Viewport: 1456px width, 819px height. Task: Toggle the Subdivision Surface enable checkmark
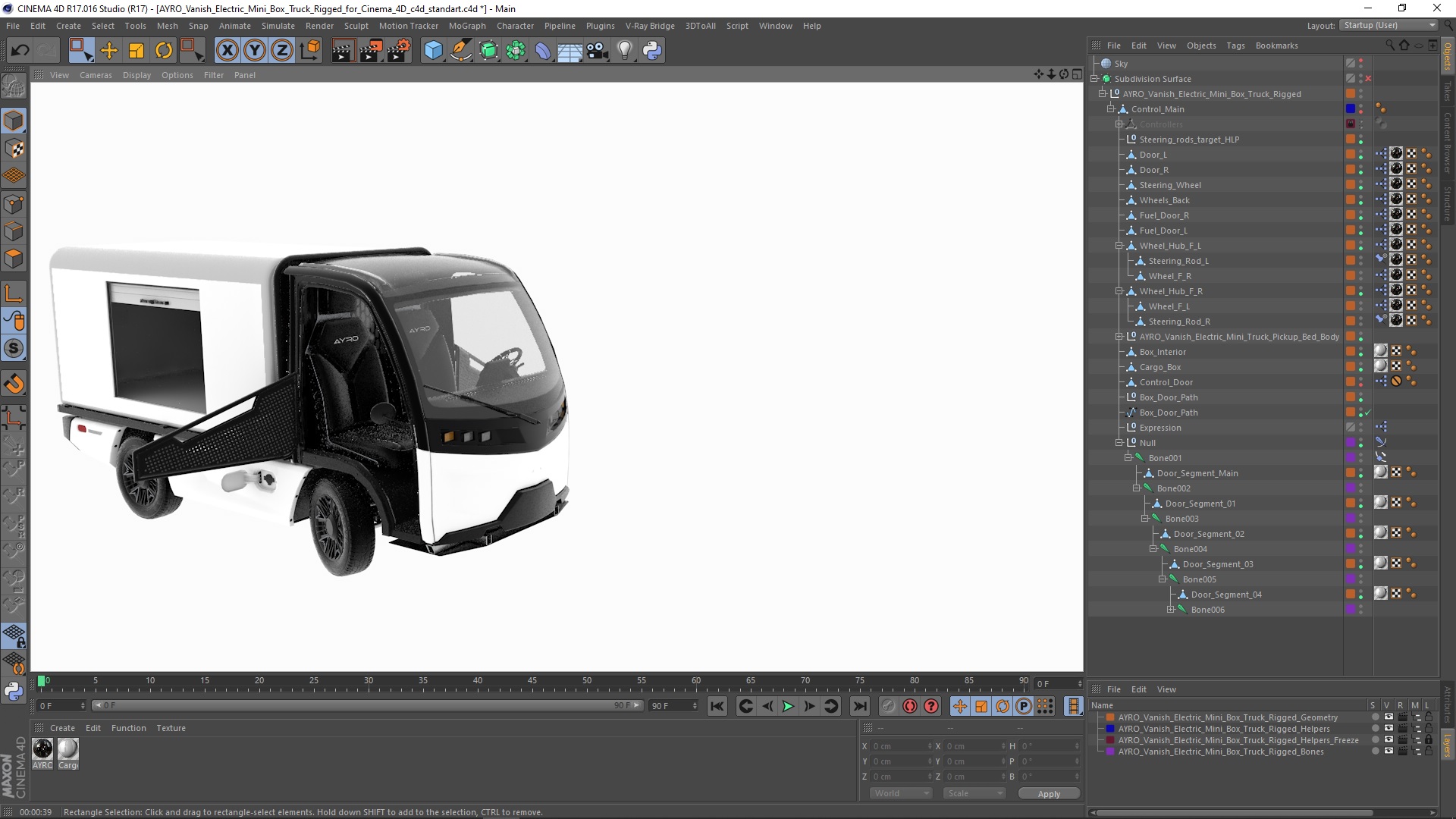point(1368,79)
